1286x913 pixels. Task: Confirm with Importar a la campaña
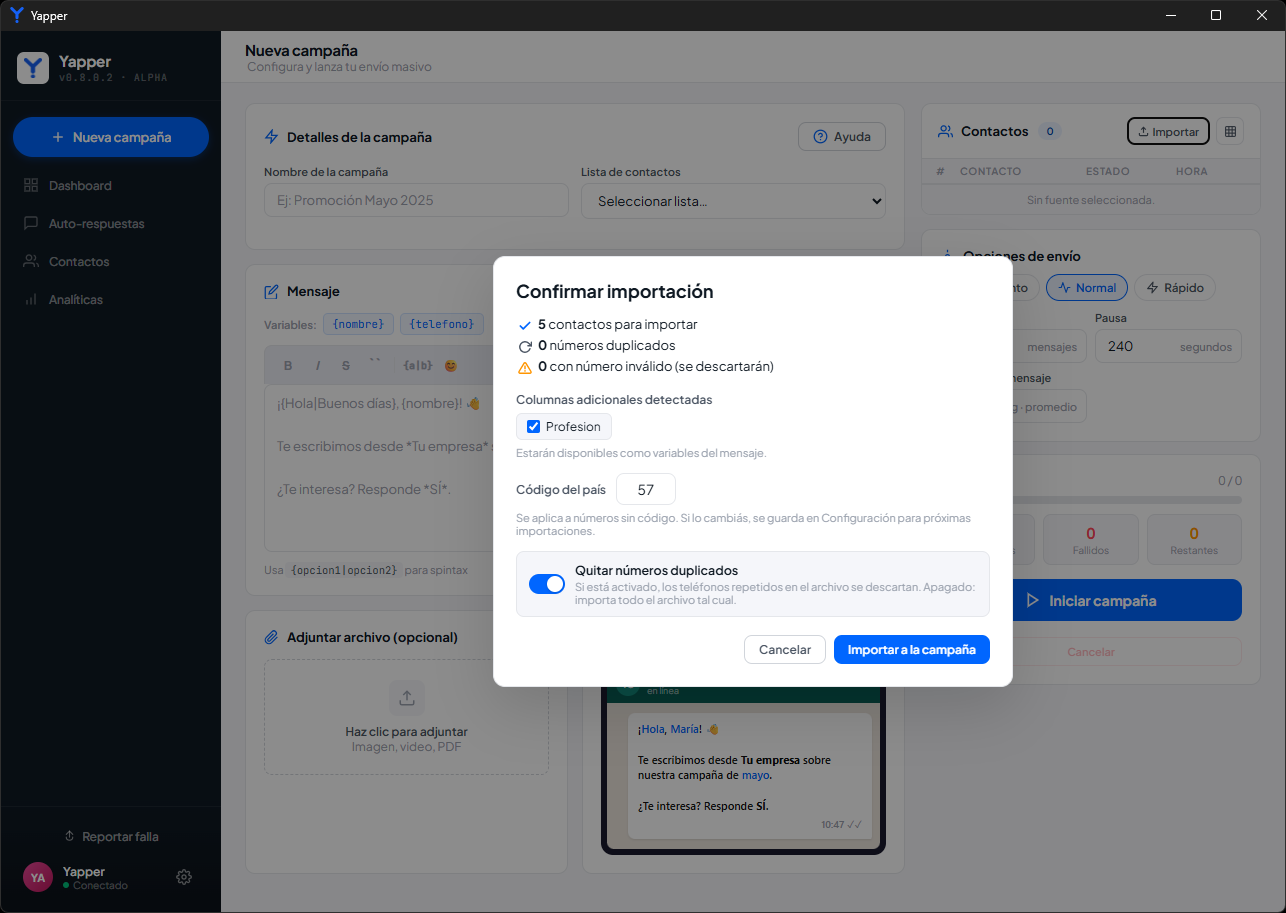(912, 649)
